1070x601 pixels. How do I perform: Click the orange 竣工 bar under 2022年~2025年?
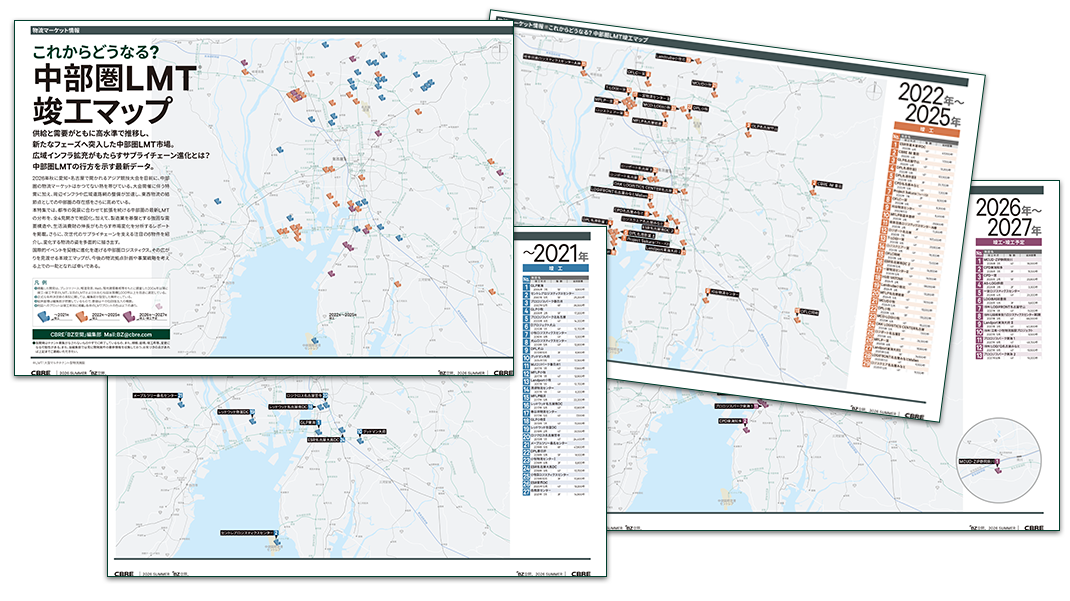pos(927,129)
